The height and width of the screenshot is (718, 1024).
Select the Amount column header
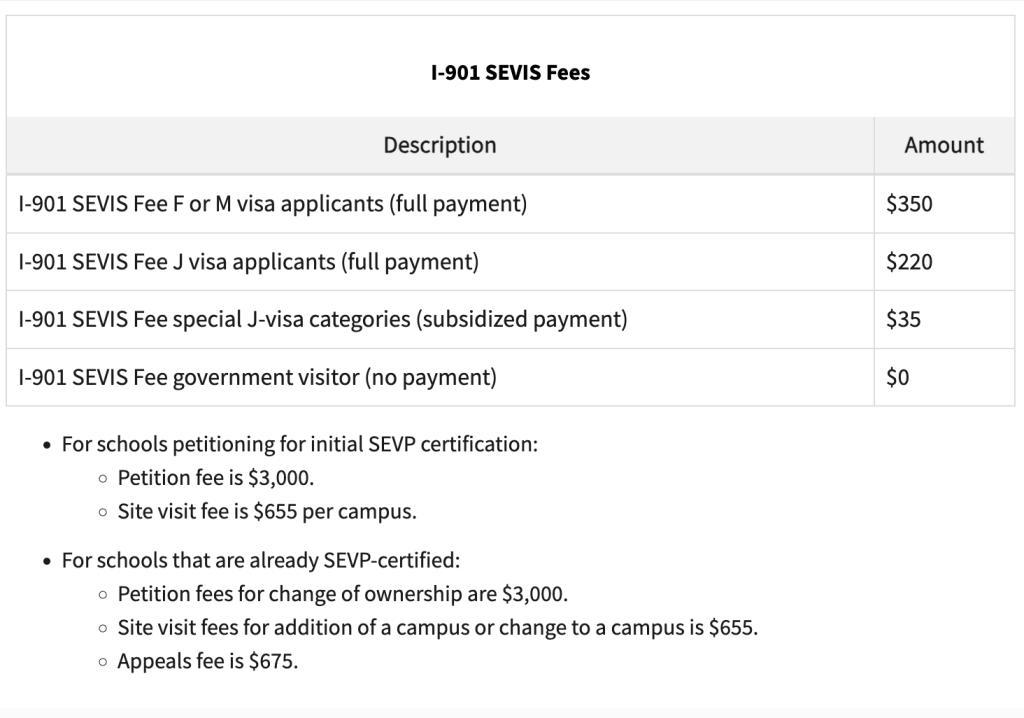coord(944,145)
